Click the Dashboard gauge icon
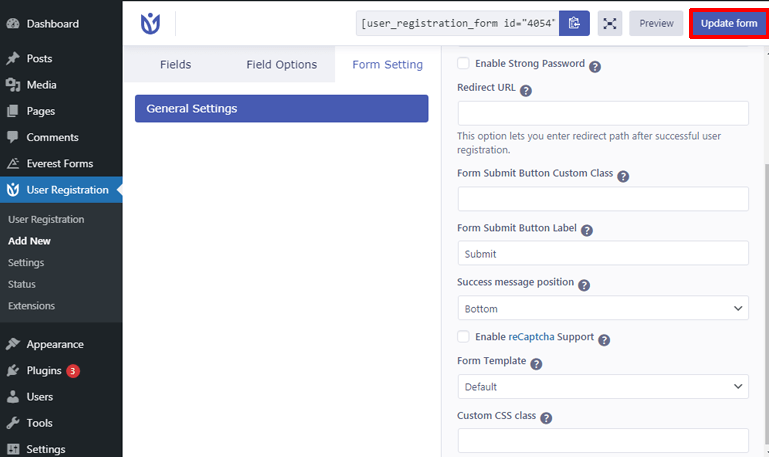Viewport: 769px width, 457px height. [x=13, y=24]
